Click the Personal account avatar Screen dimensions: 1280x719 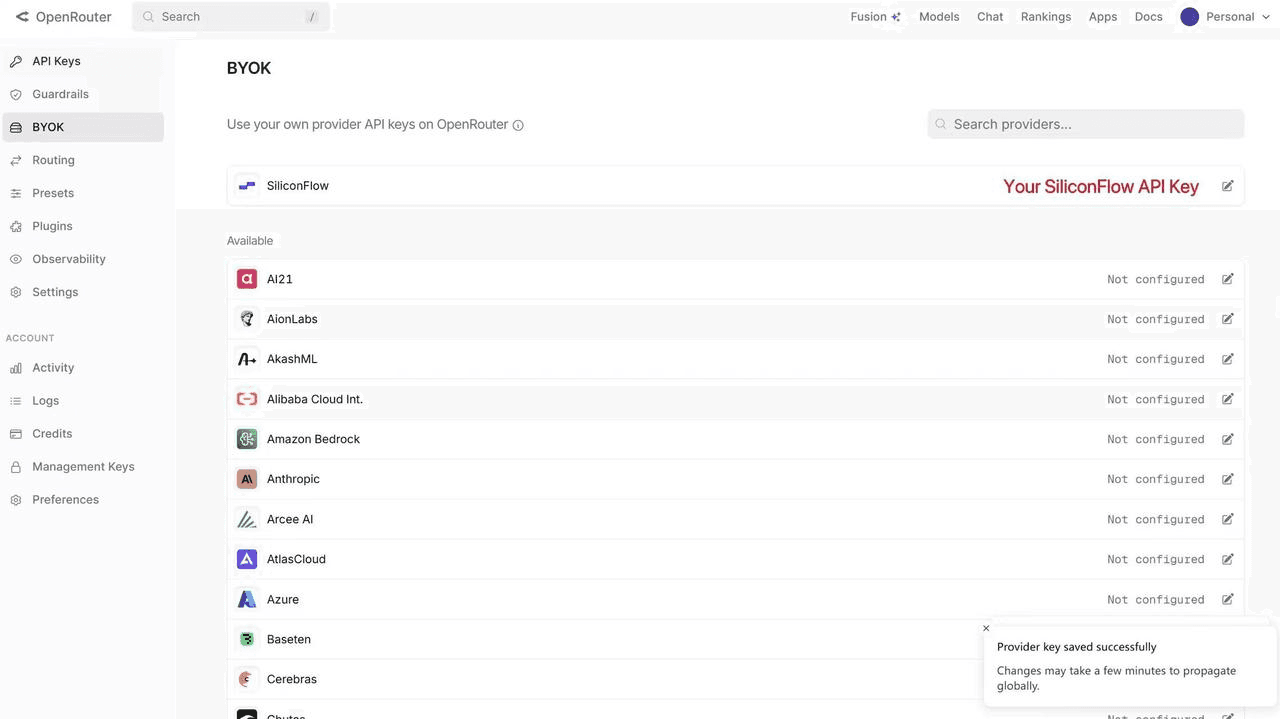click(x=1190, y=17)
